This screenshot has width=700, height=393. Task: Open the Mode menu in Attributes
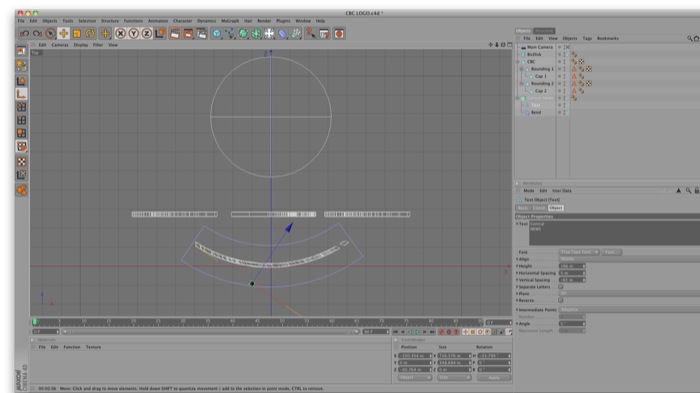529,191
